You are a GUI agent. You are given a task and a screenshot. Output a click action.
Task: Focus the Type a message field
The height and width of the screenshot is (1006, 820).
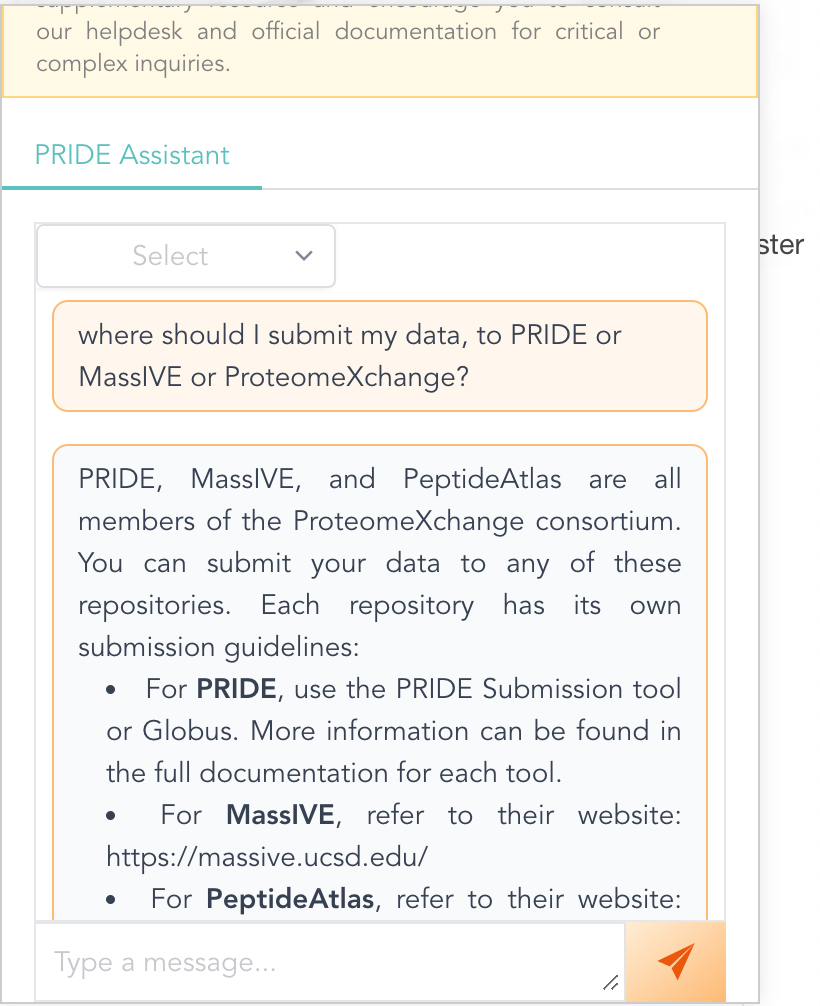tap(320, 963)
